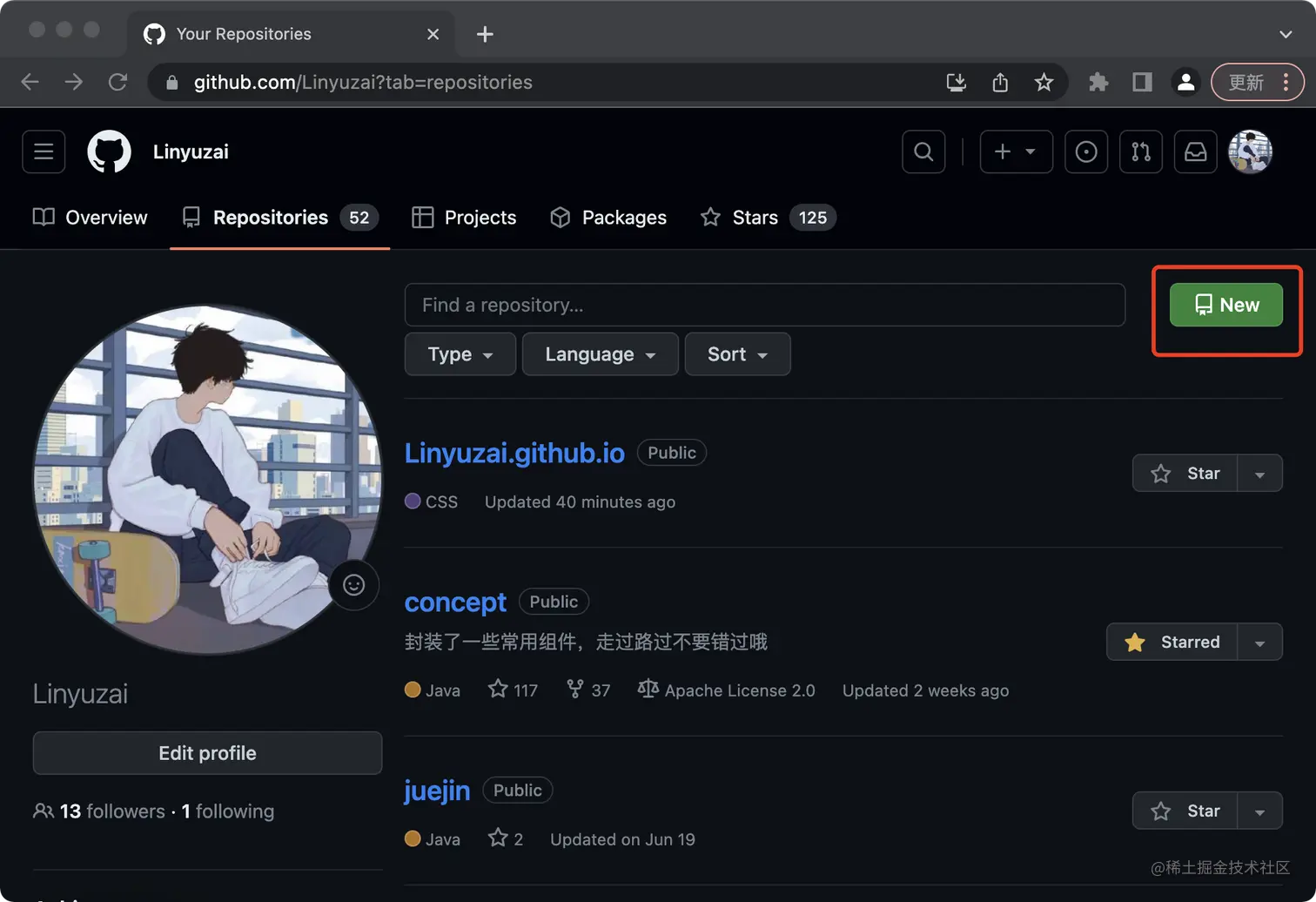The height and width of the screenshot is (902, 1316).
Task: Open concept stargazers count 117
Action: click(514, 690)
